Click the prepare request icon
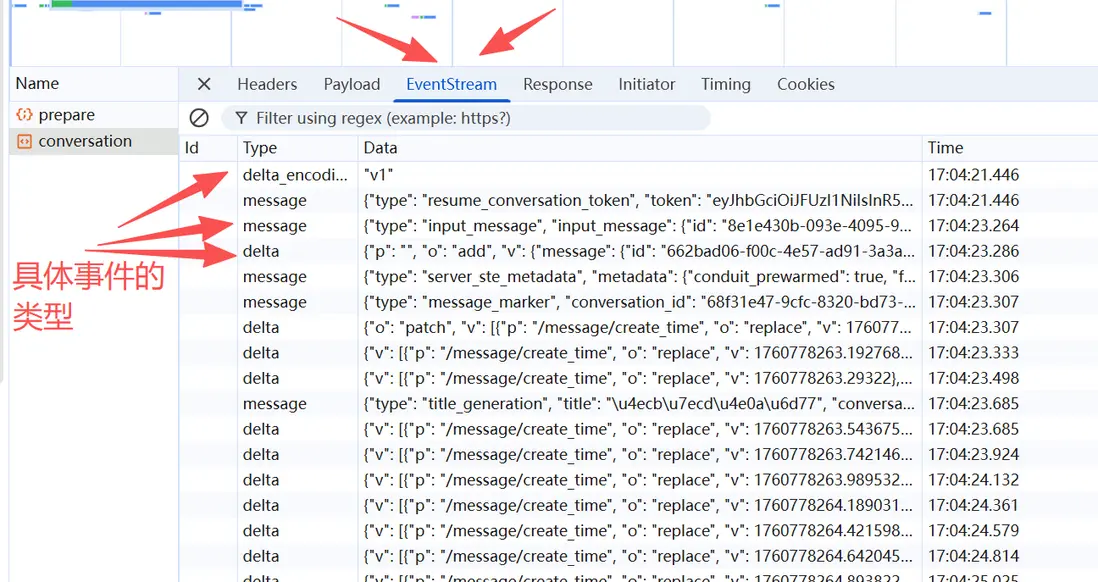This screenshot has width=1098, height=582. [x=24, y=115]
